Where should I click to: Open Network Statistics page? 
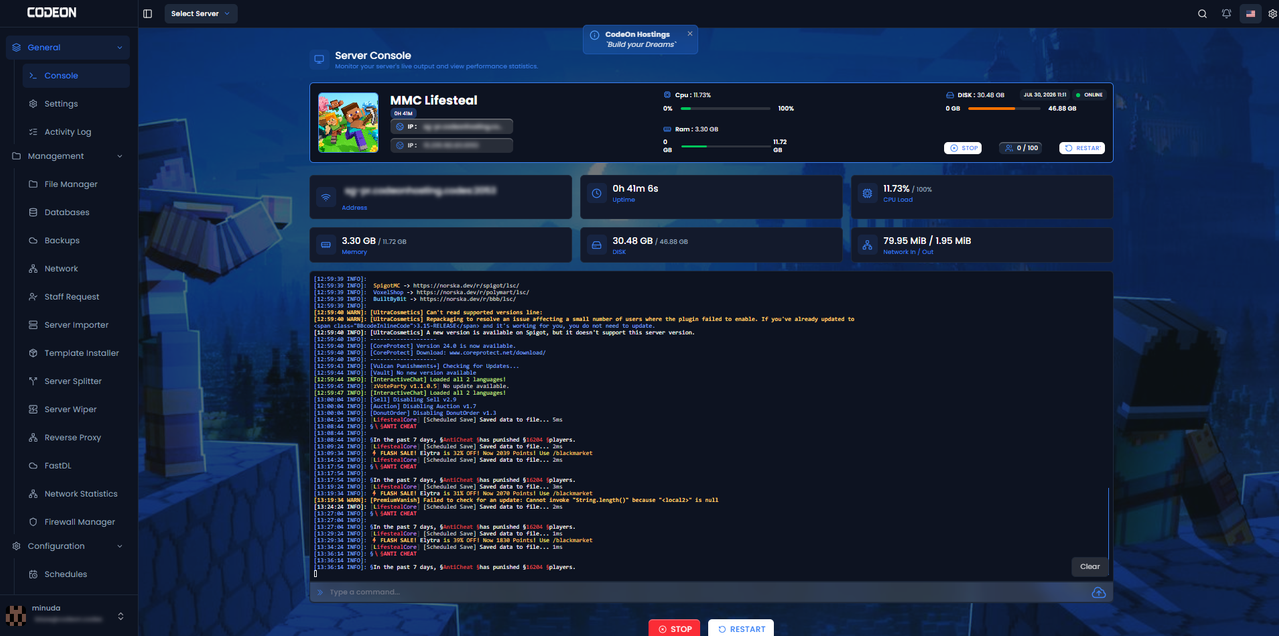coord(76,493)
